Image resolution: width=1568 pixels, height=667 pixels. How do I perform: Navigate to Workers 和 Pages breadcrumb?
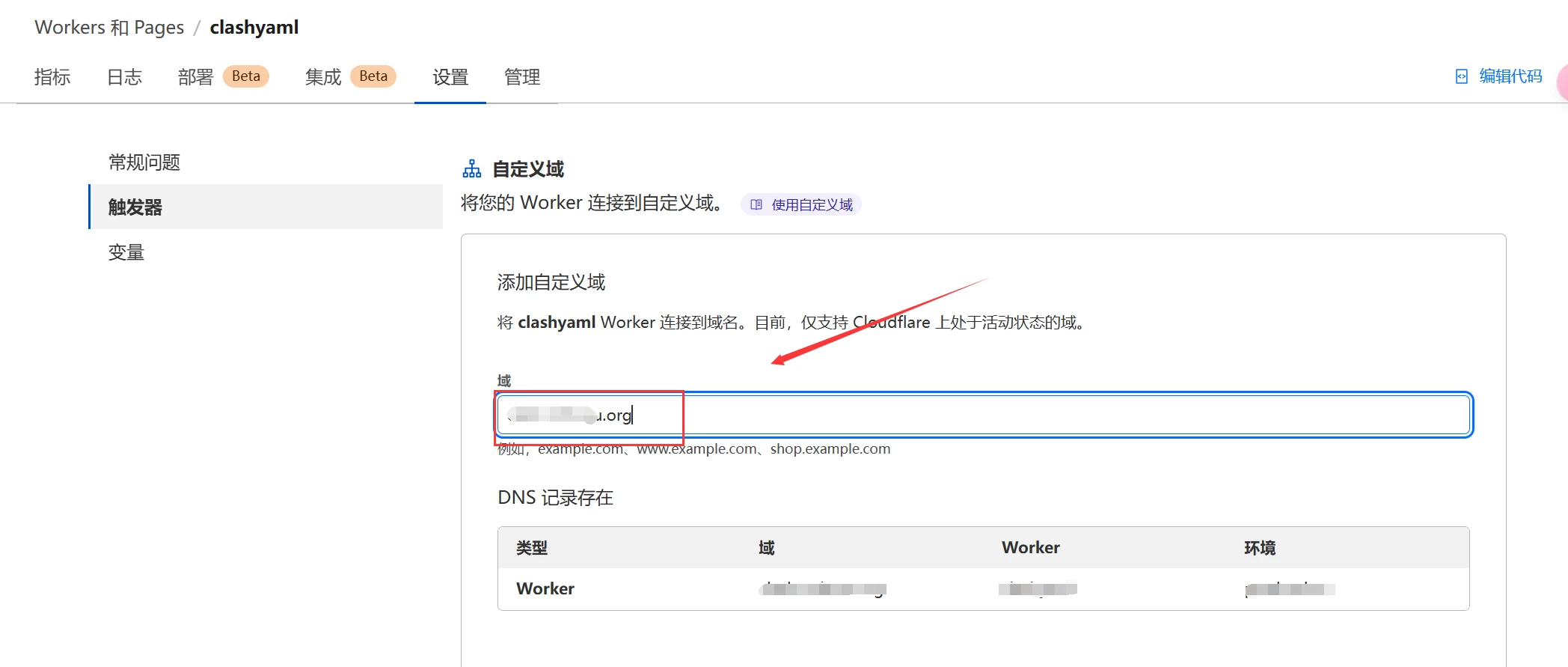tap(109, 28)
